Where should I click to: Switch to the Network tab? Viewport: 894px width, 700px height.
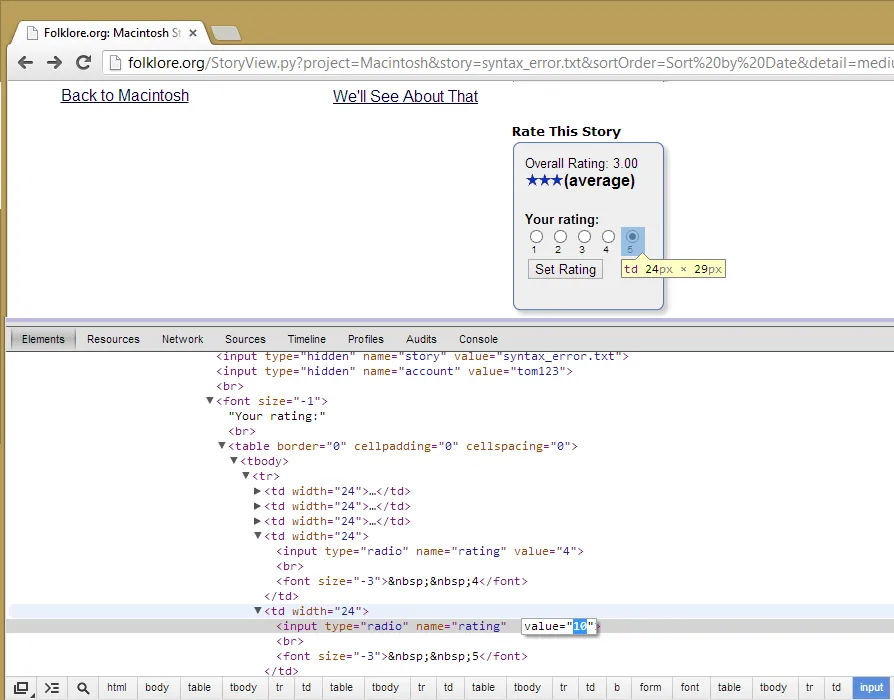coord(182,339)
